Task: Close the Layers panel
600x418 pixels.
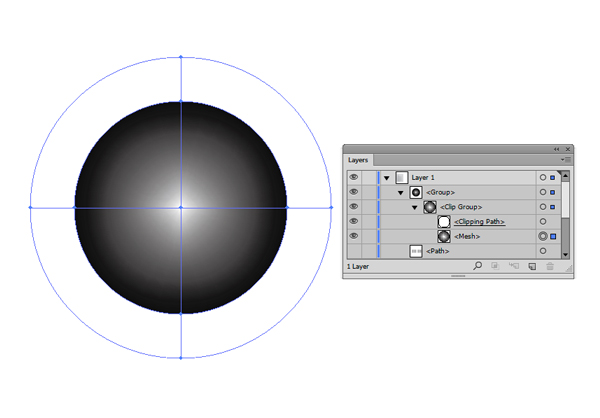Action: point(568,149)
